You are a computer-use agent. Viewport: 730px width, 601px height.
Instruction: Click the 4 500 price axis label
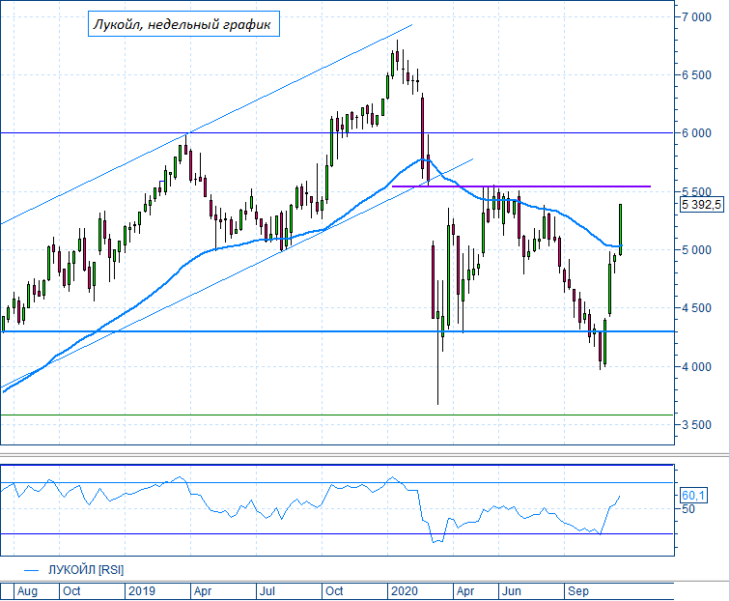pos(696,308)
